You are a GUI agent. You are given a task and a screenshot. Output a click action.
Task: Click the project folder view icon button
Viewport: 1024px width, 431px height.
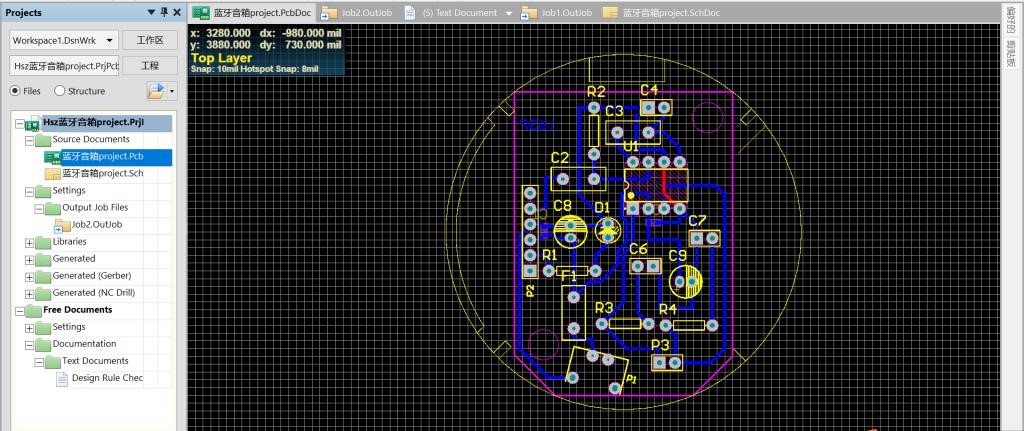pos(156,91)
